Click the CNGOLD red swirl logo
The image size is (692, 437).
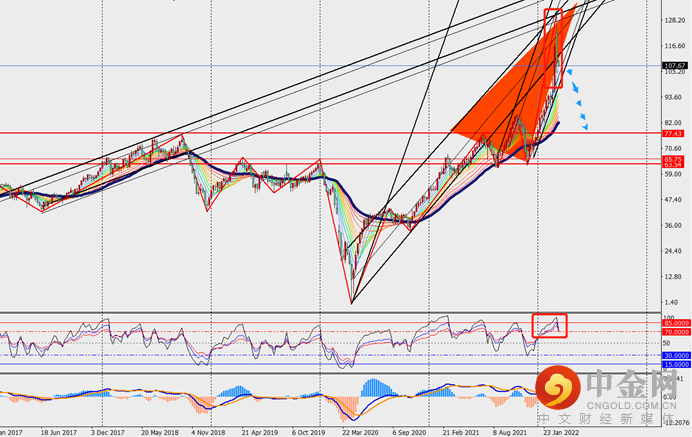point(558,387)
